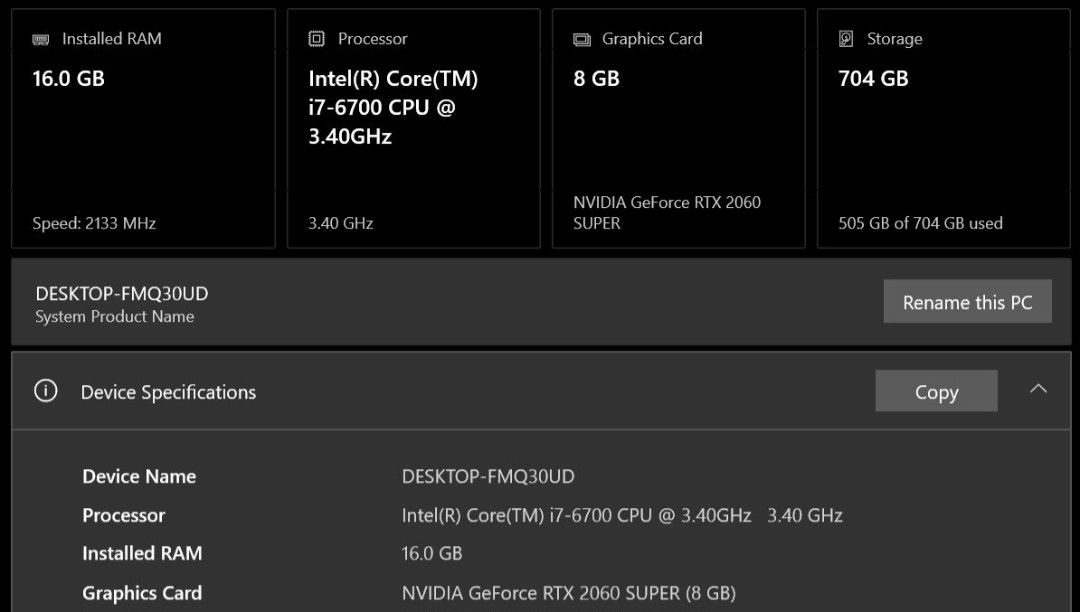This screenshot has height=612, width=1080.
Task: Click the Storage drive icon
Action: 846,37
